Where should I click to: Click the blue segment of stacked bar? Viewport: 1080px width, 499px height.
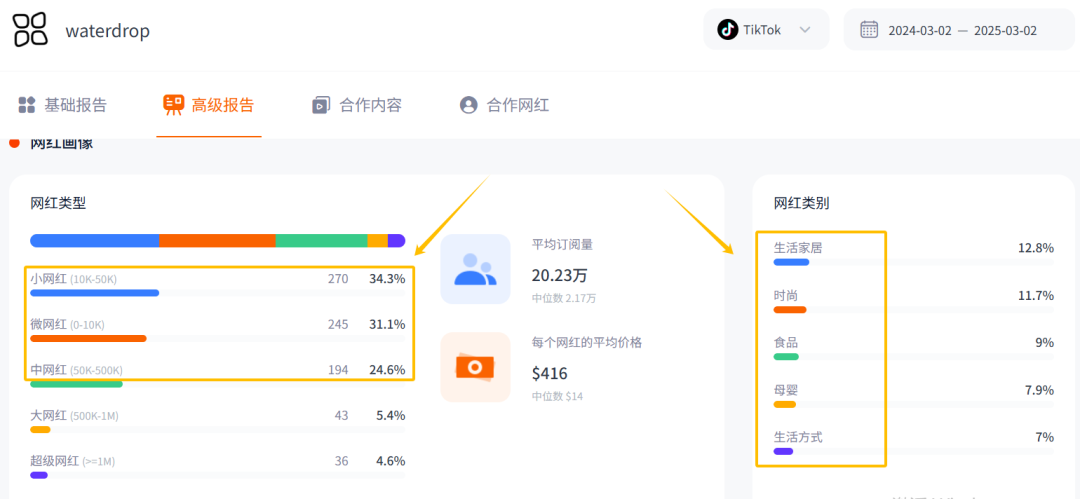point(95,241)
